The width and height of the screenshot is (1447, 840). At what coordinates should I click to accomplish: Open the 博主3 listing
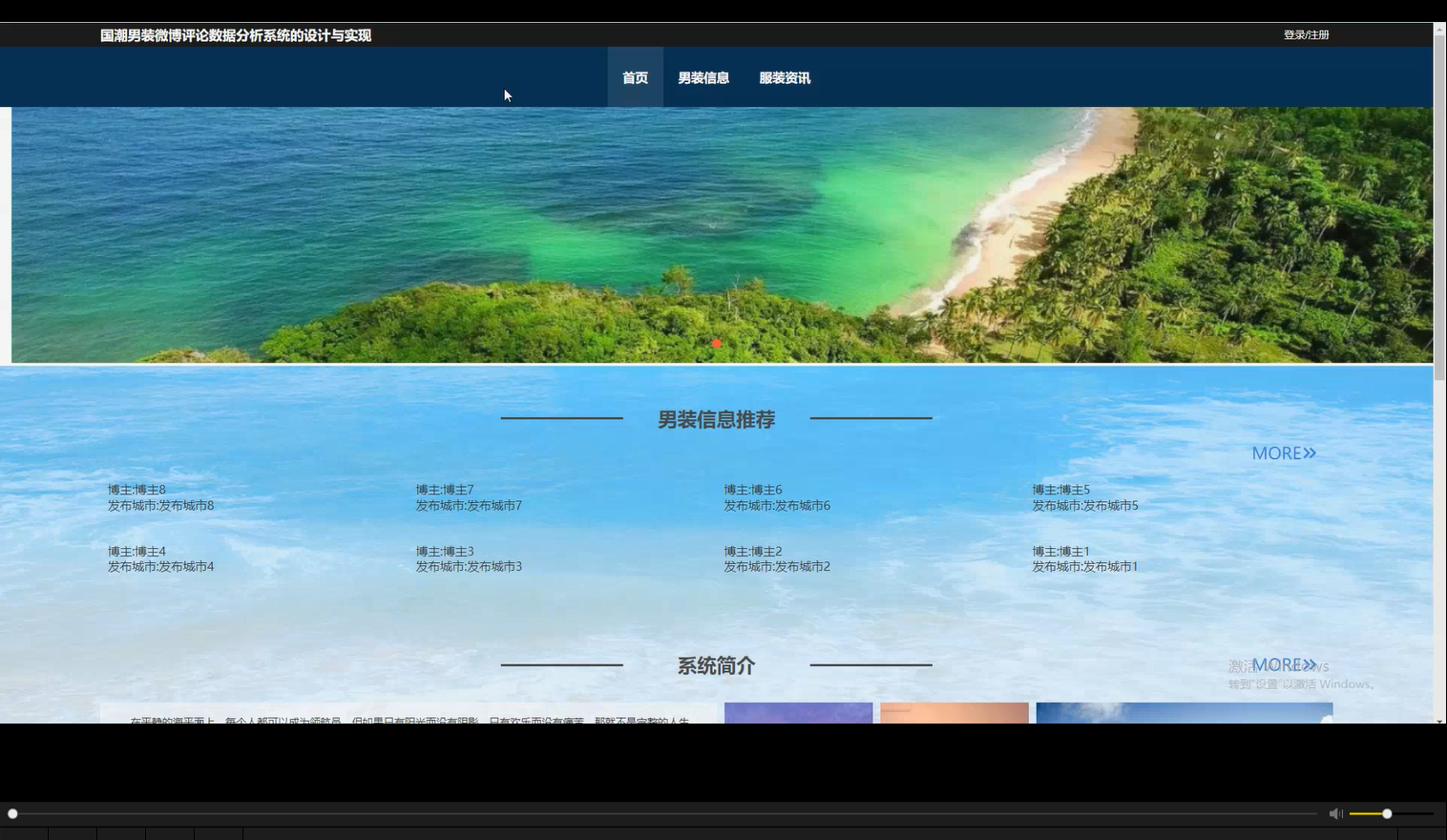(x=468, y=558)
